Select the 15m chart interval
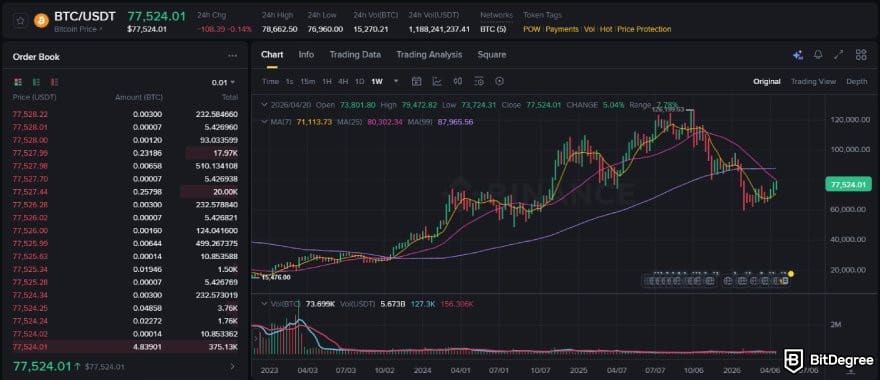Screen dimensions: 880x380 (x=308, y=81)
